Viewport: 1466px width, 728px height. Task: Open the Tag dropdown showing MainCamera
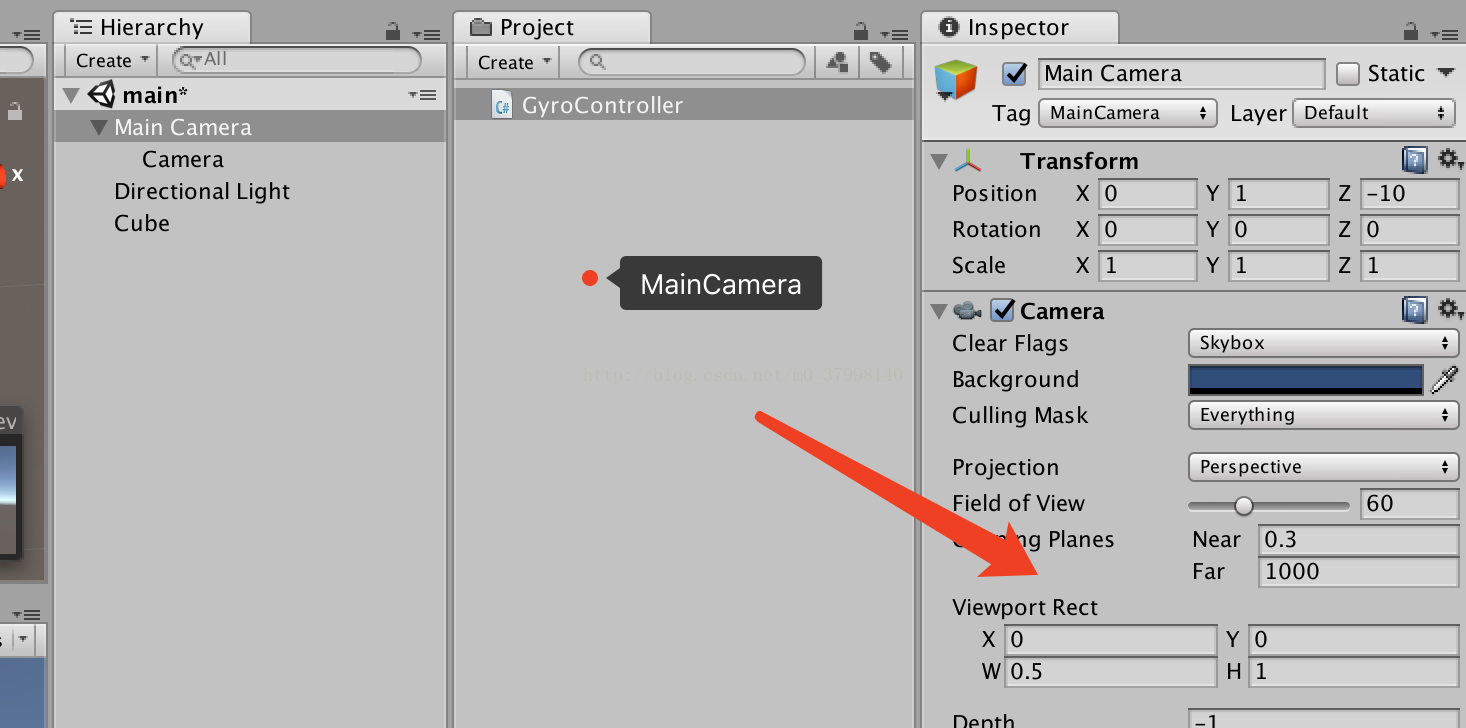1128,113
